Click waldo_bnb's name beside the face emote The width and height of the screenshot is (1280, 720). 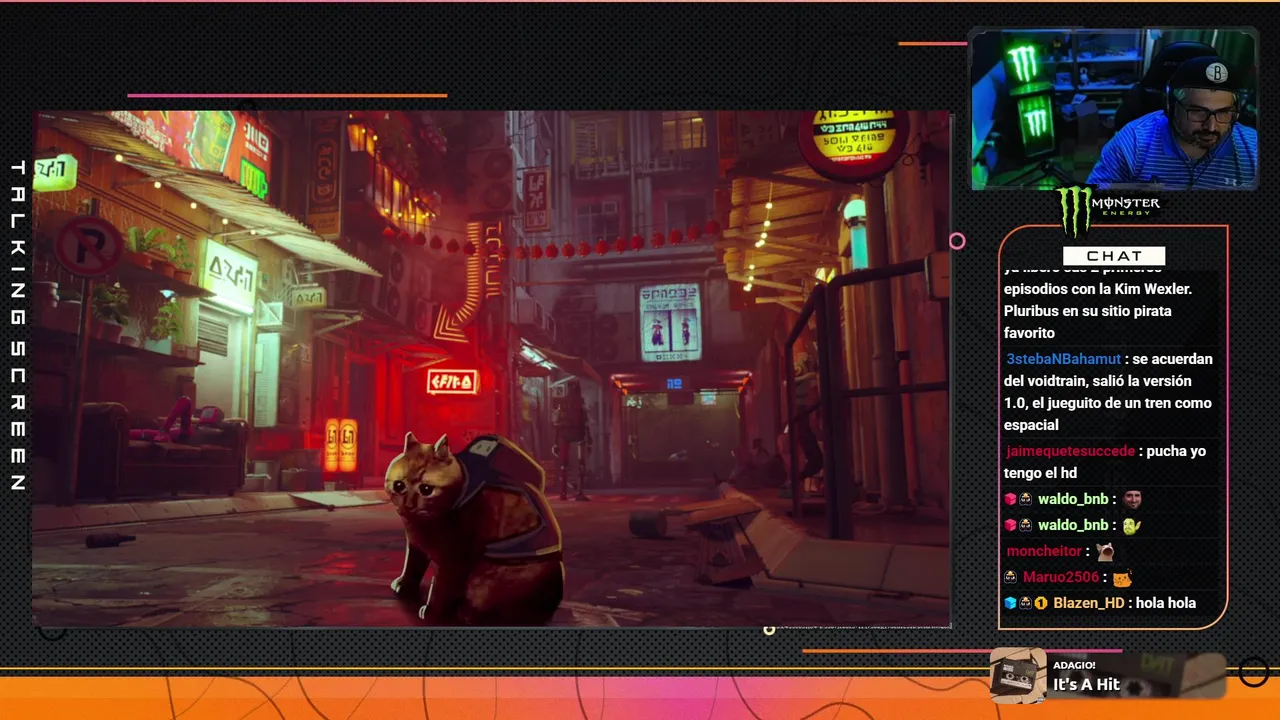point(1073,499)
